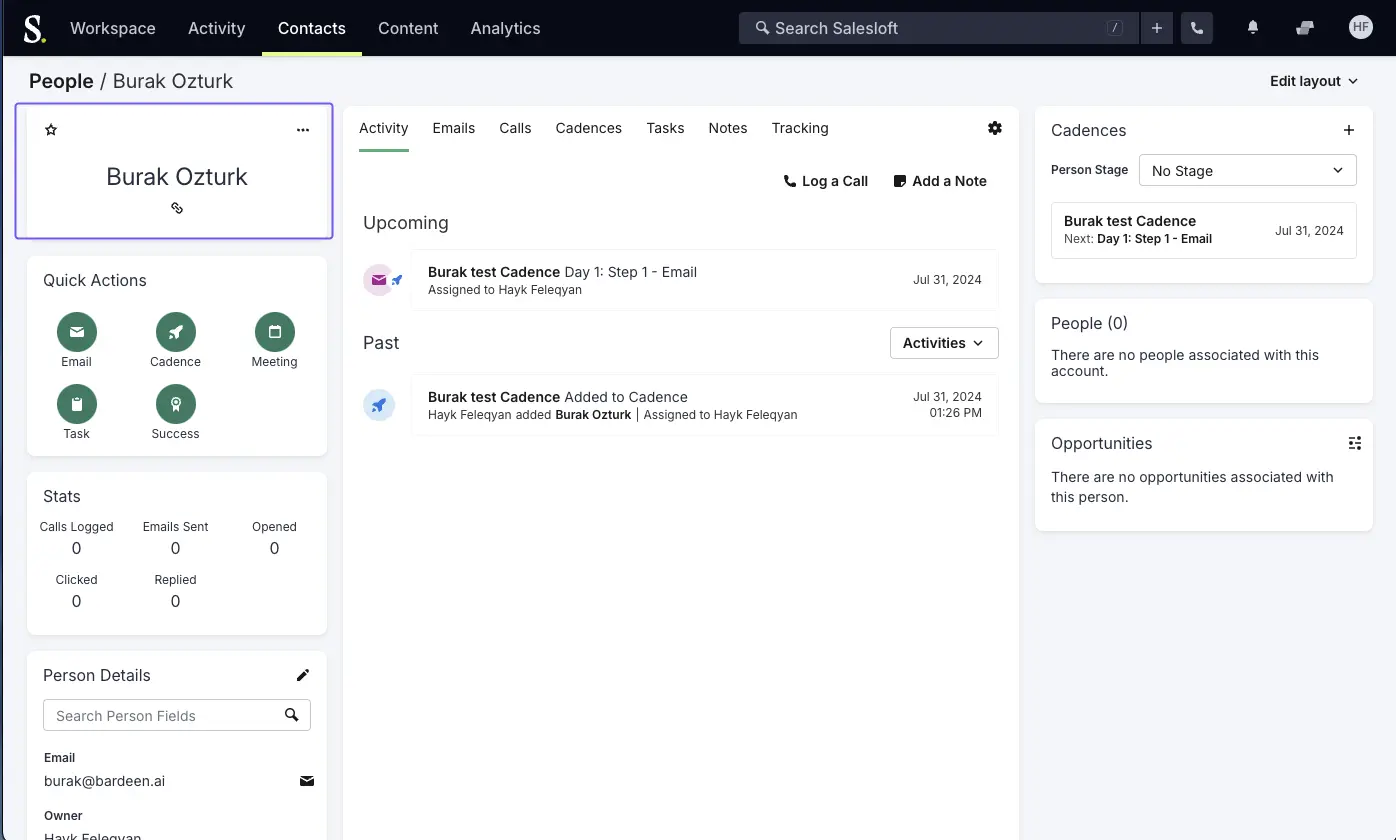Expand the Activities filter dropdown

click(x=944, y=343)
